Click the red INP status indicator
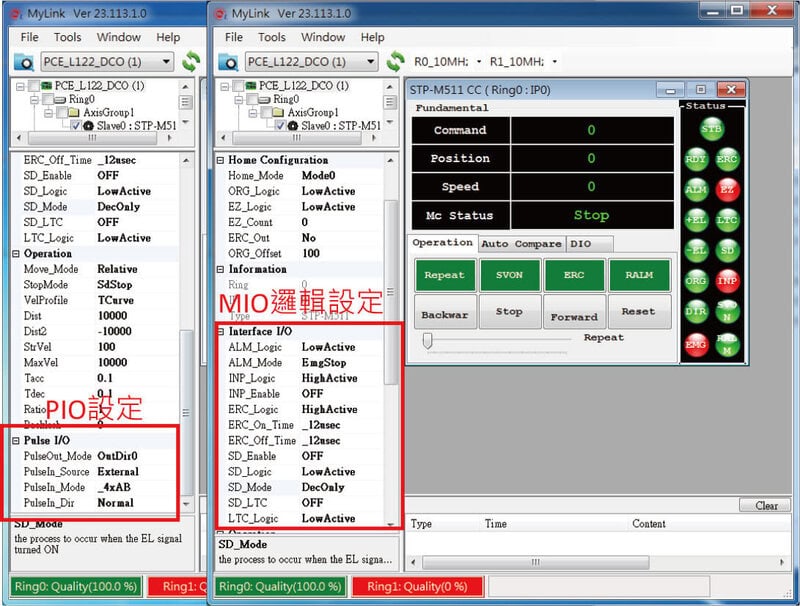The image size is (800, 606). point(727,281)
